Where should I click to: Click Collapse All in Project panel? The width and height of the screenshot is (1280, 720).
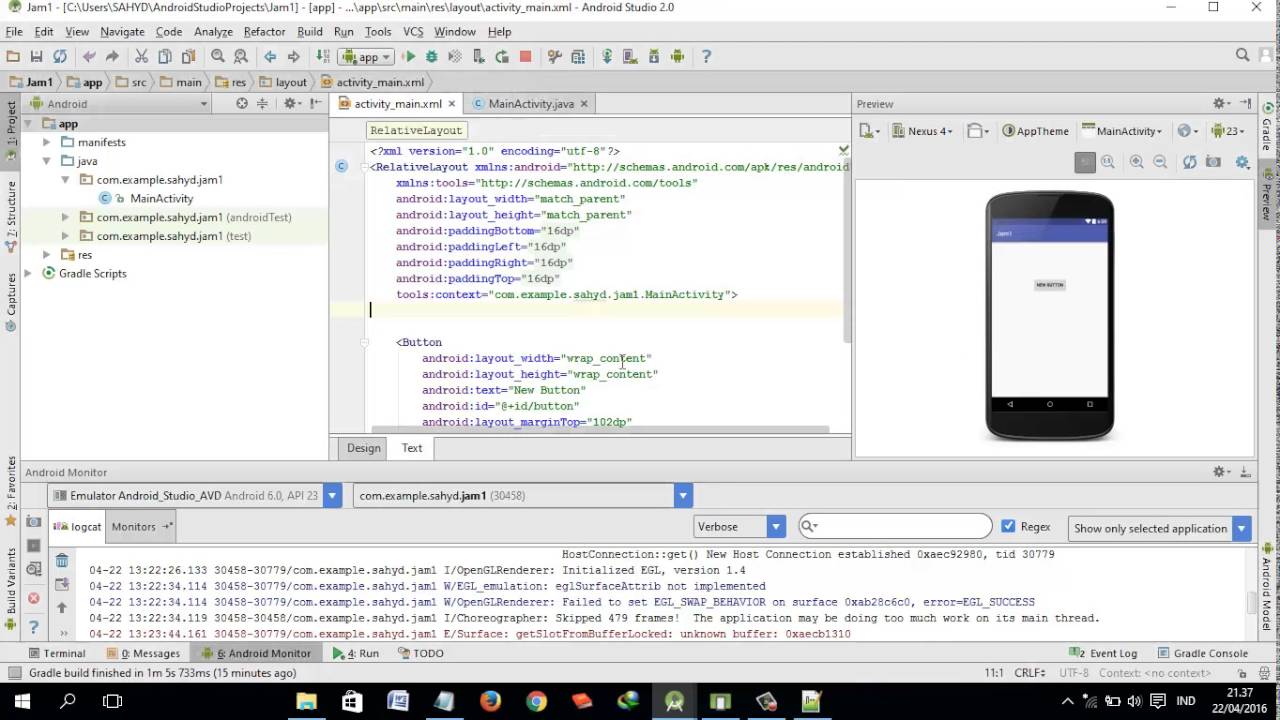[263, 103]
